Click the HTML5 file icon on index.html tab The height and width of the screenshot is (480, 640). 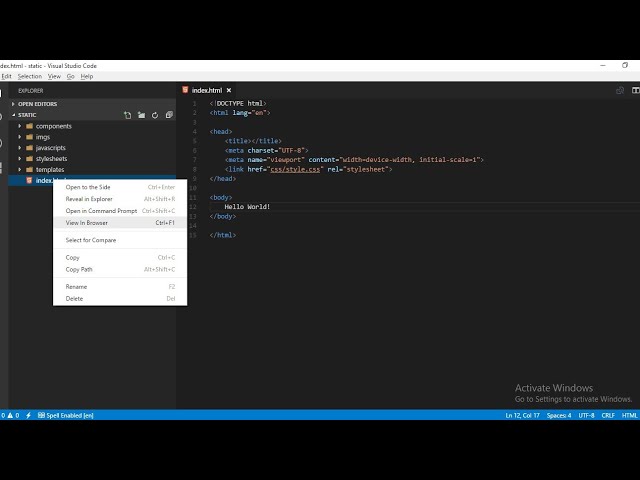[185, 90]
